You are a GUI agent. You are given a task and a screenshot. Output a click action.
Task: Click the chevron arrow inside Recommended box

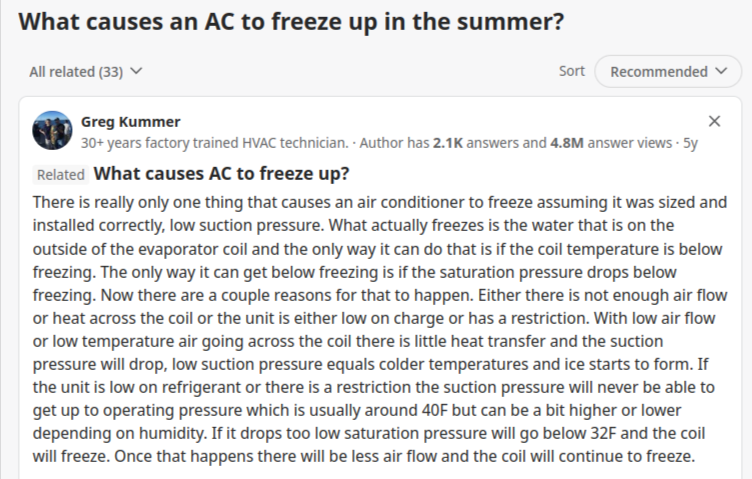[x=721, y=71]
